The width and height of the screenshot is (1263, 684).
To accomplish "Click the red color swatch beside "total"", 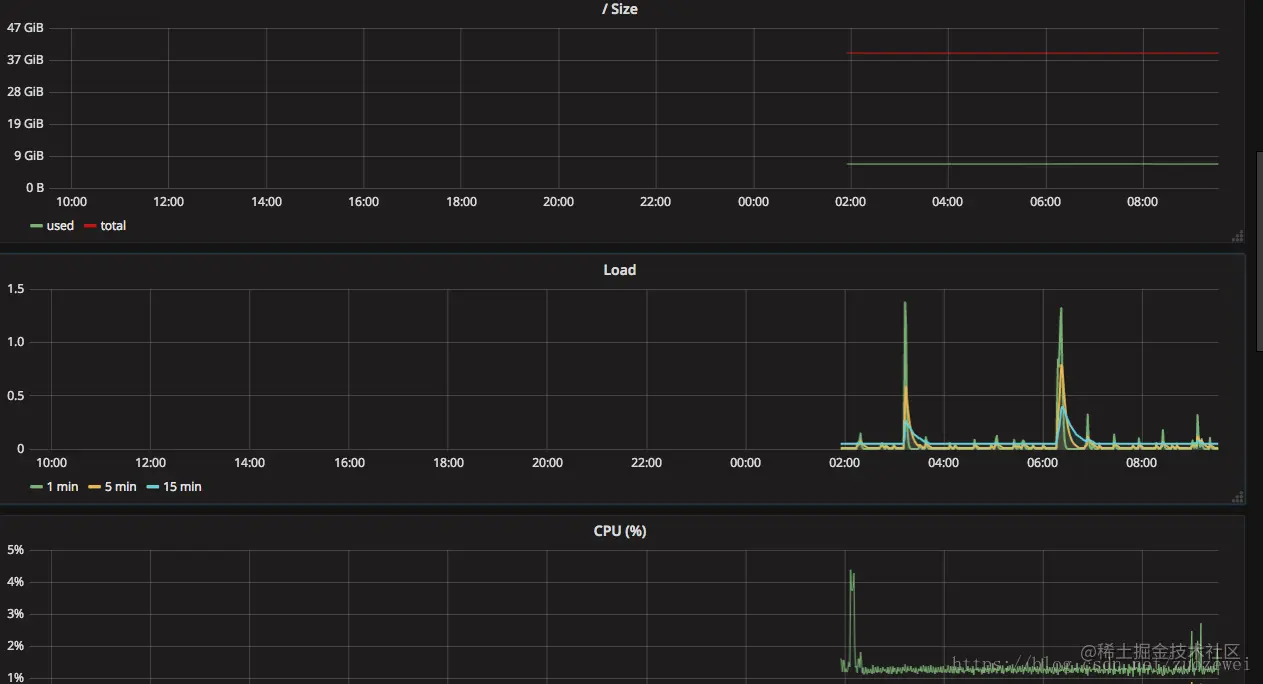I will (x=91, y=226).
